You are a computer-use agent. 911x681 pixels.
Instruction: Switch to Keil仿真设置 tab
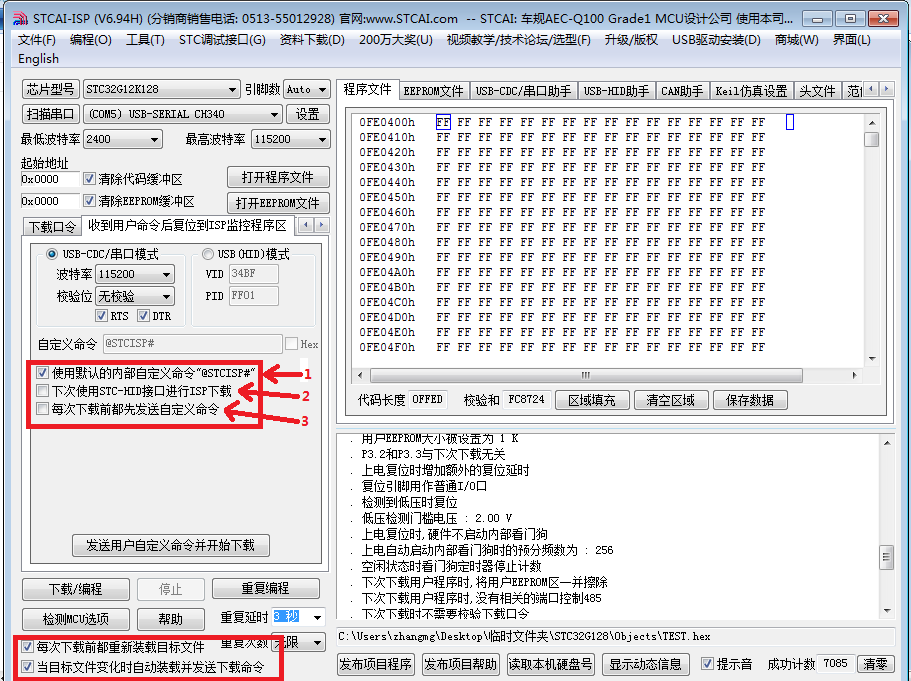(751, 91)
